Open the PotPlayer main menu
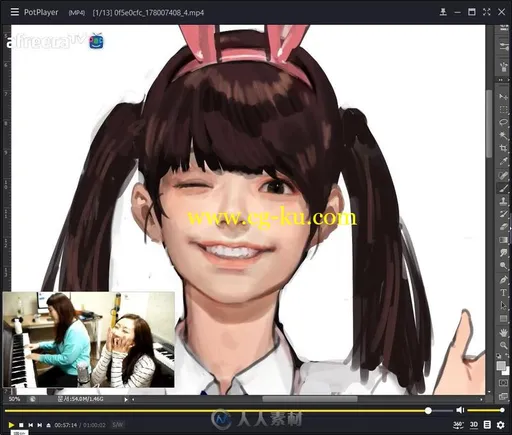 click(15, 12)
